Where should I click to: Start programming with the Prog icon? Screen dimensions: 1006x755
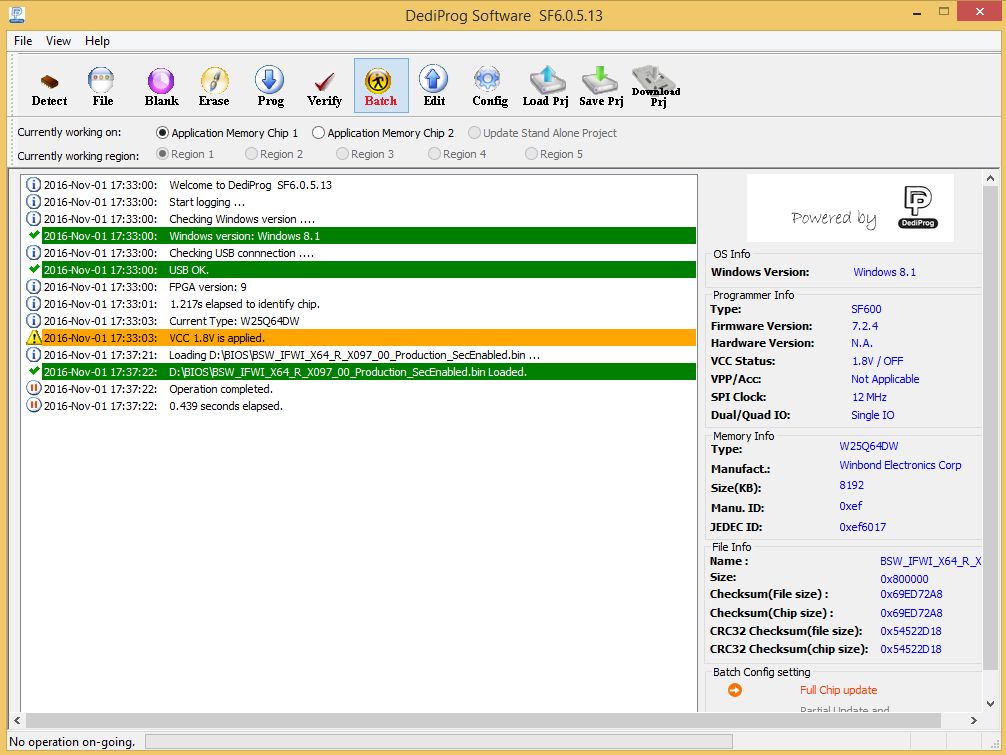(x=270, y=86)
